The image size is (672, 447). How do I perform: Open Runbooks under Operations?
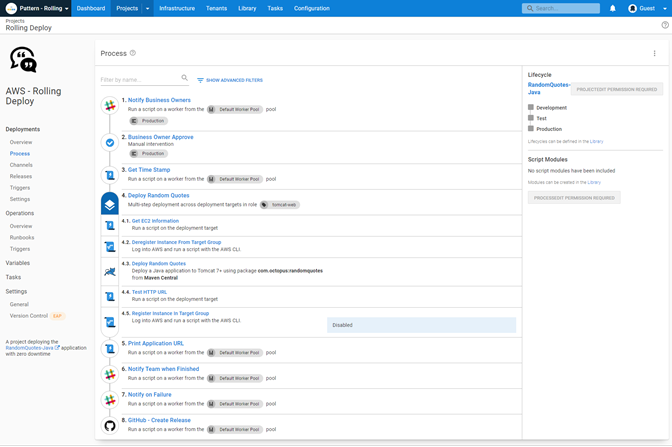click(x=22, y=237)
